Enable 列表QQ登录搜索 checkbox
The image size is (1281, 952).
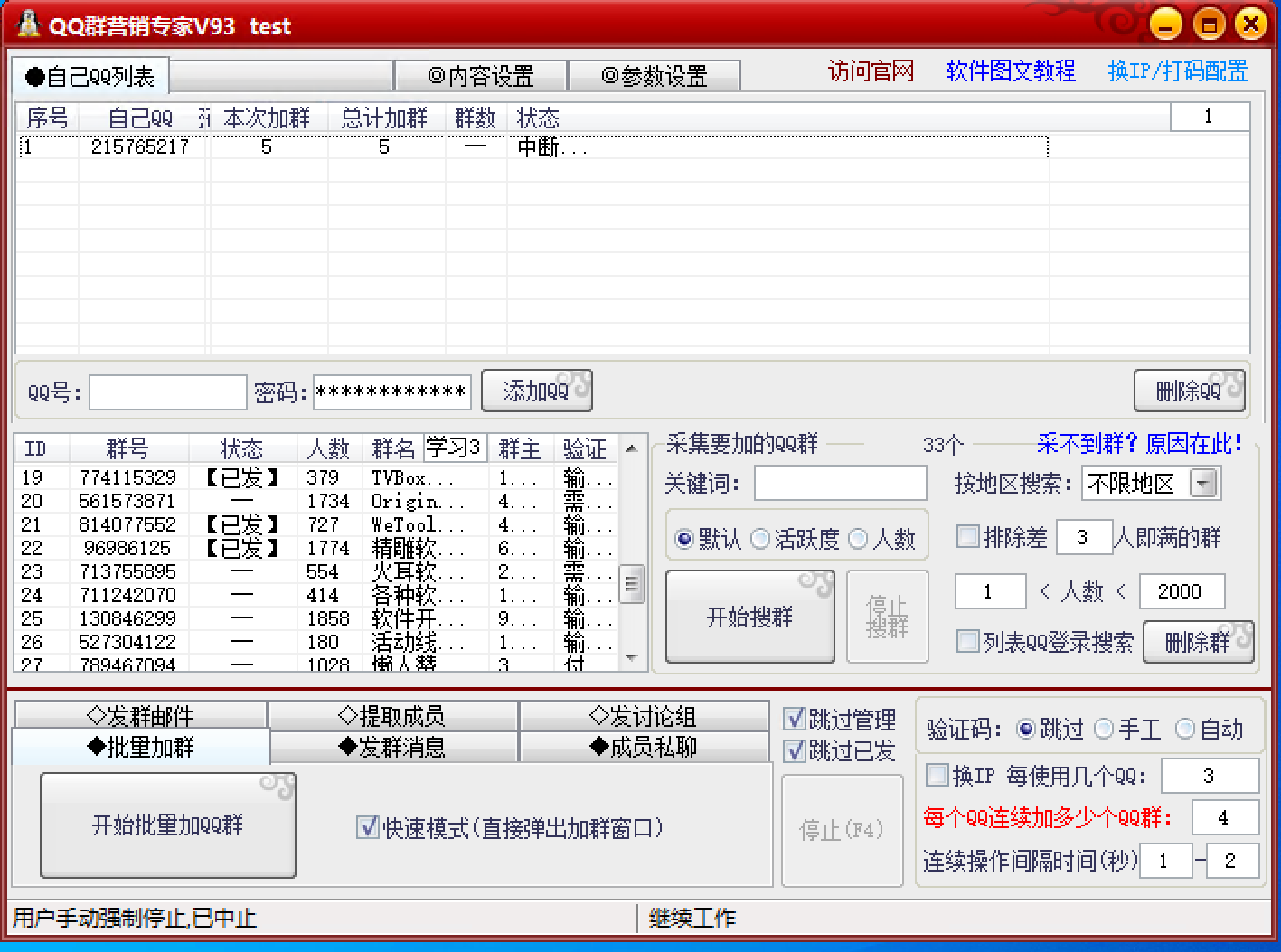point(968,642)
